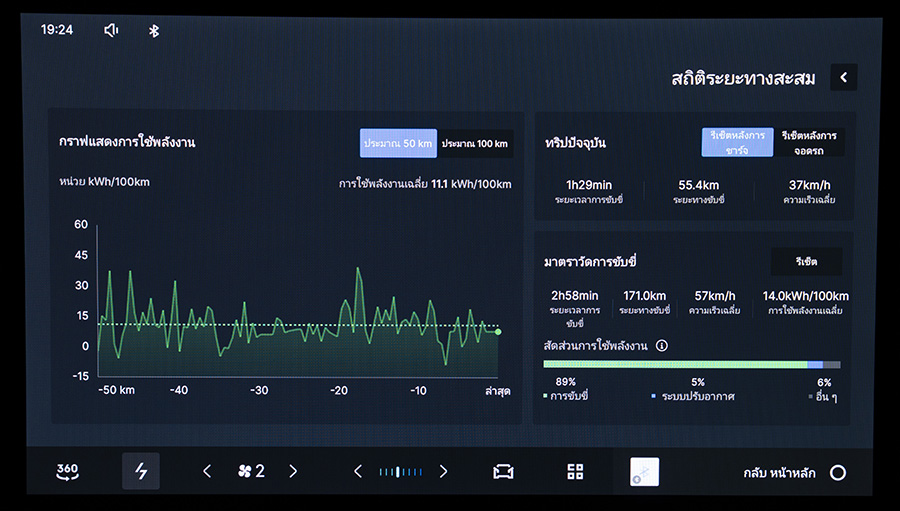The height and width of the screenshot is (511, 900).
Task: Tap the fan speed icon
Action: click(x=244, y=472)
